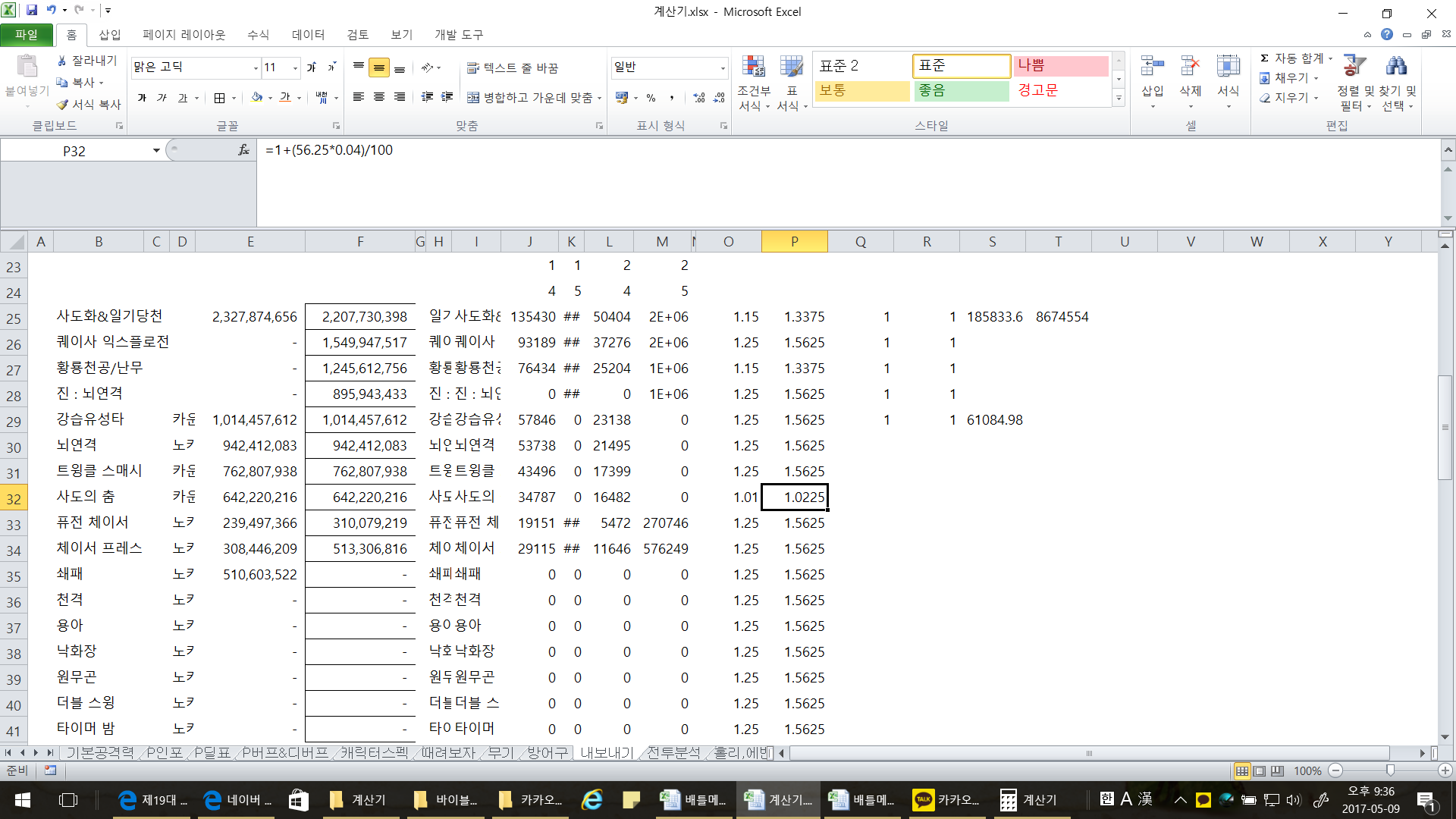The height and width of the screenshot is (819, 1456).
Task: Open the Name Box dropdown arrow
Action: click(x=156, y=150)
